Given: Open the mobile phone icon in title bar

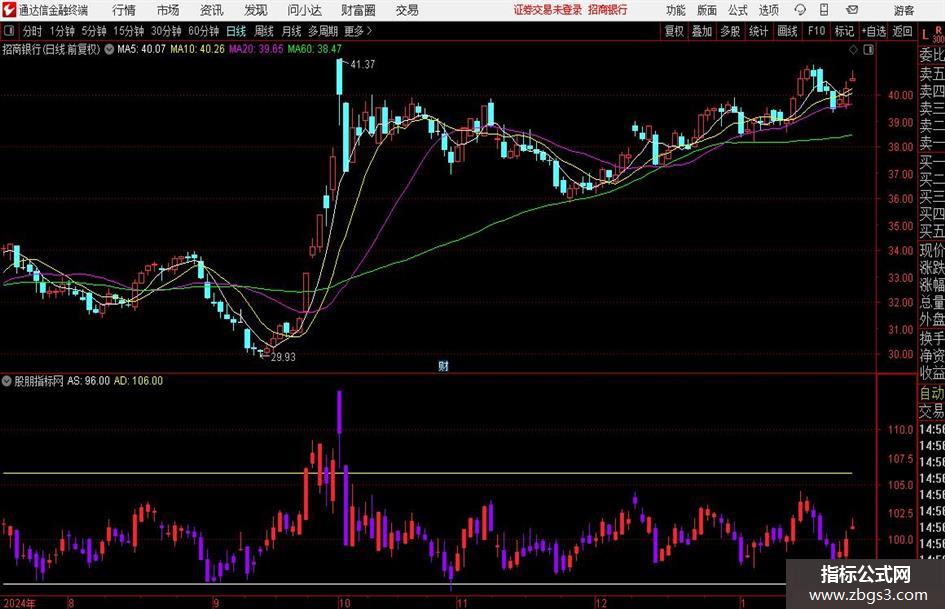Looking at the screenshot, I should tap(824, 10).
